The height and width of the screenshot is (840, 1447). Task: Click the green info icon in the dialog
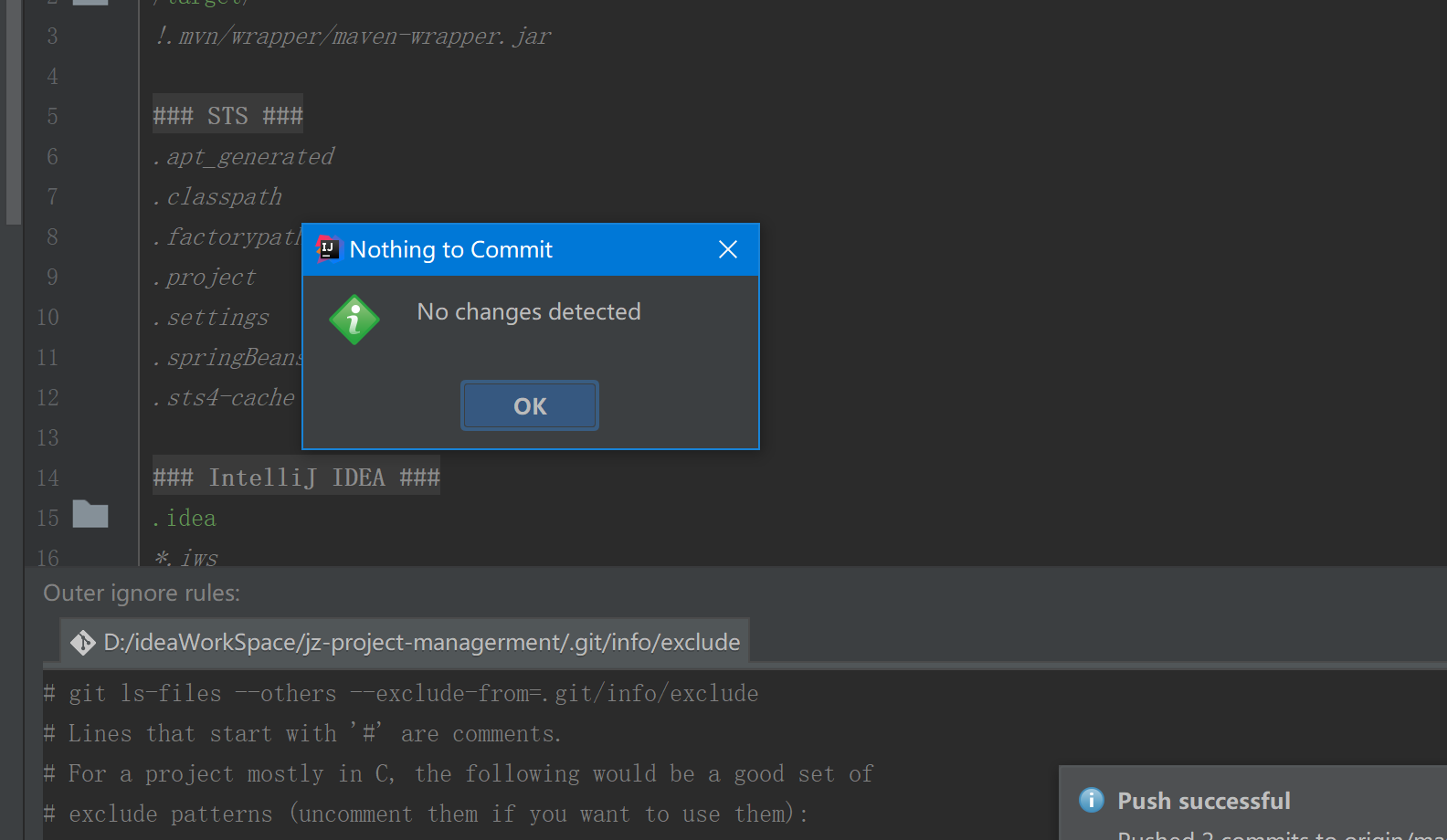pos(354,320)
